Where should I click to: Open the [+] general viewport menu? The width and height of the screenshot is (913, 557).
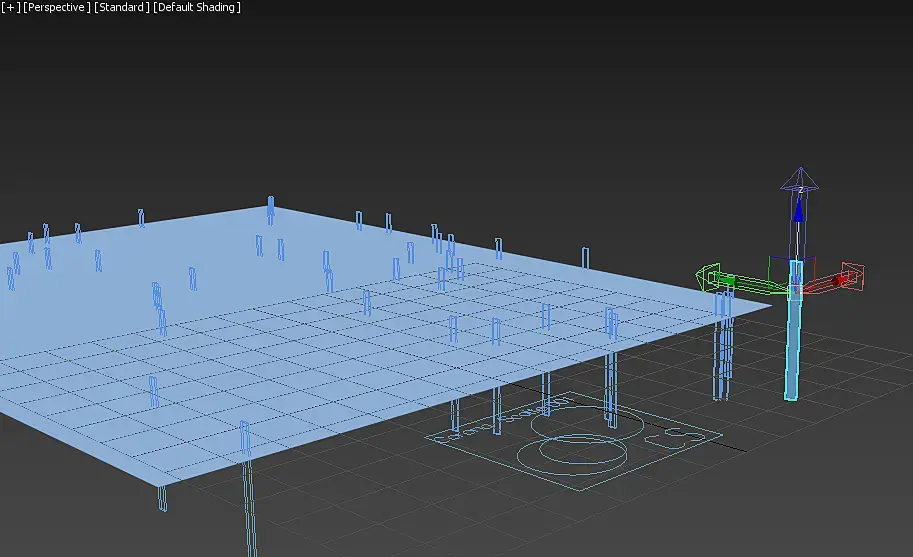10,8
